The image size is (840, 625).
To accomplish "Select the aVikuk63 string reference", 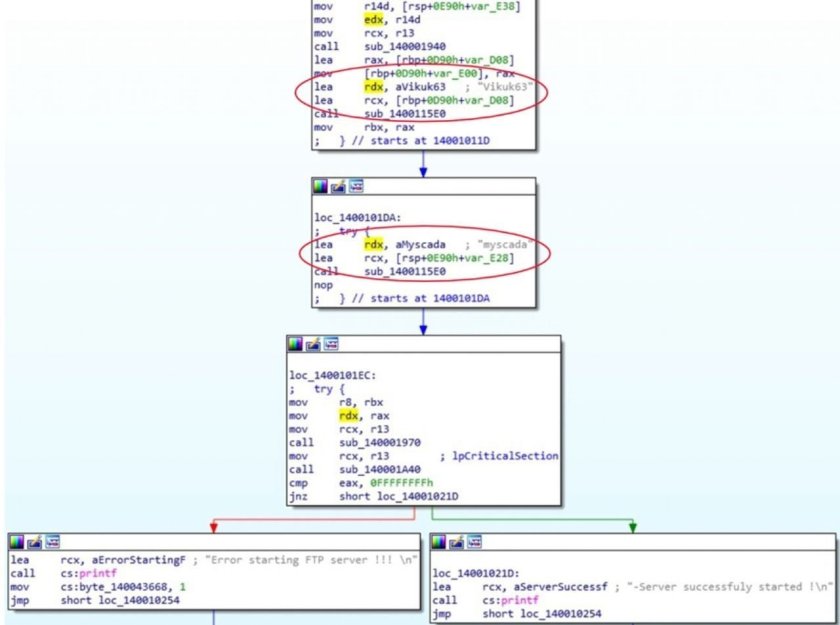I will [421, 87].
